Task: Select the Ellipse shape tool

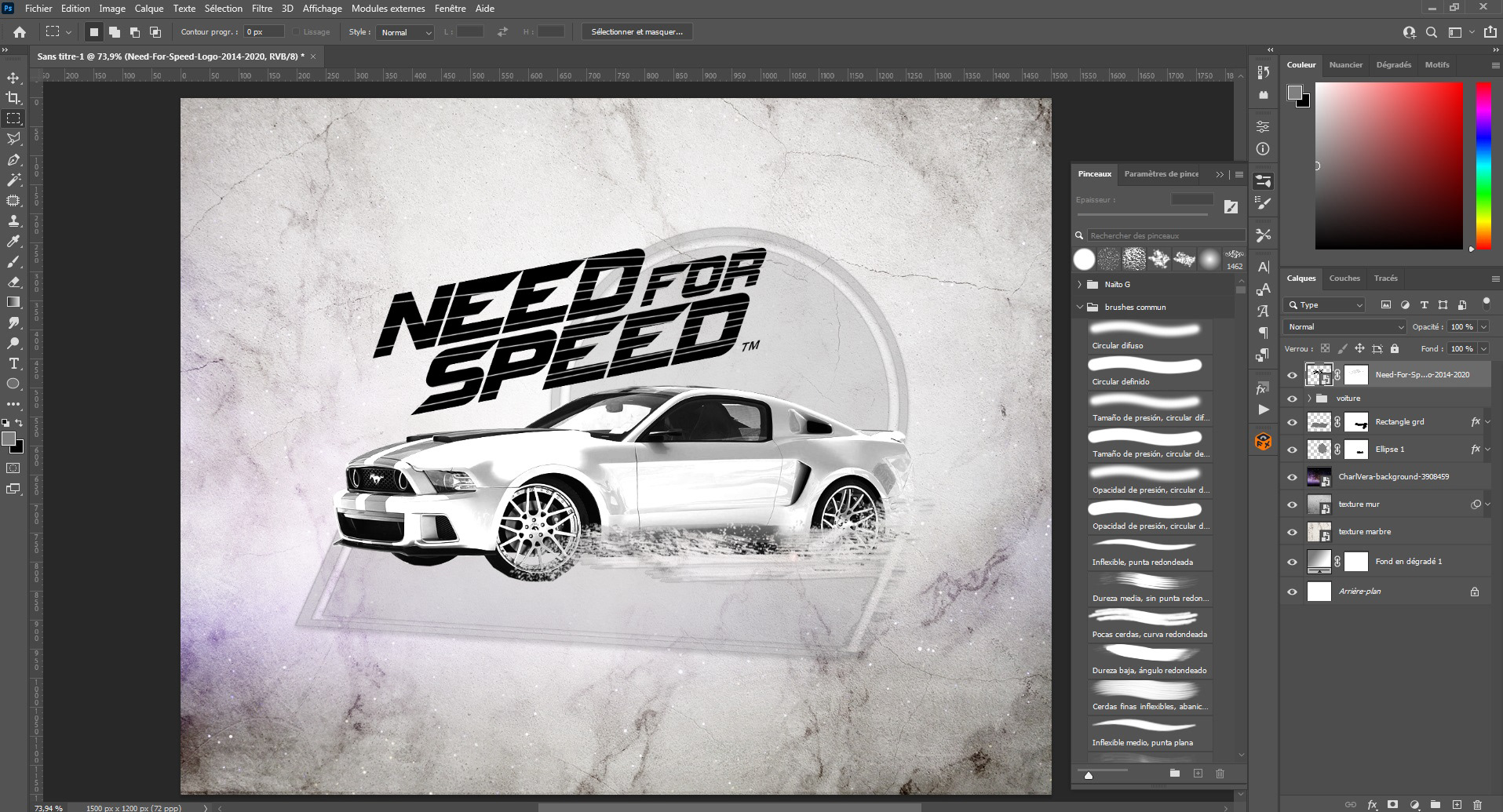Action: coord(13,384)
